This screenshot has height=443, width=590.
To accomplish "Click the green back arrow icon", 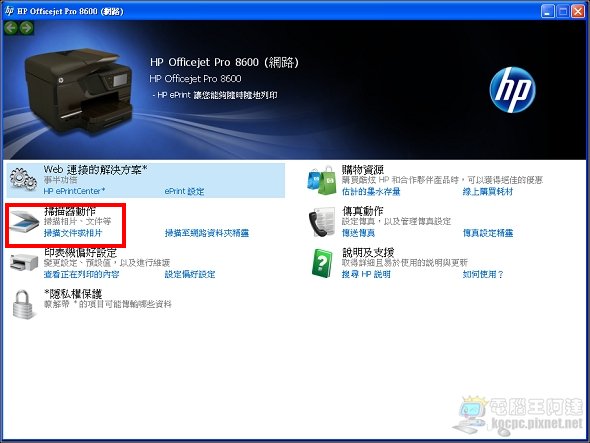I will click(11, 28).
